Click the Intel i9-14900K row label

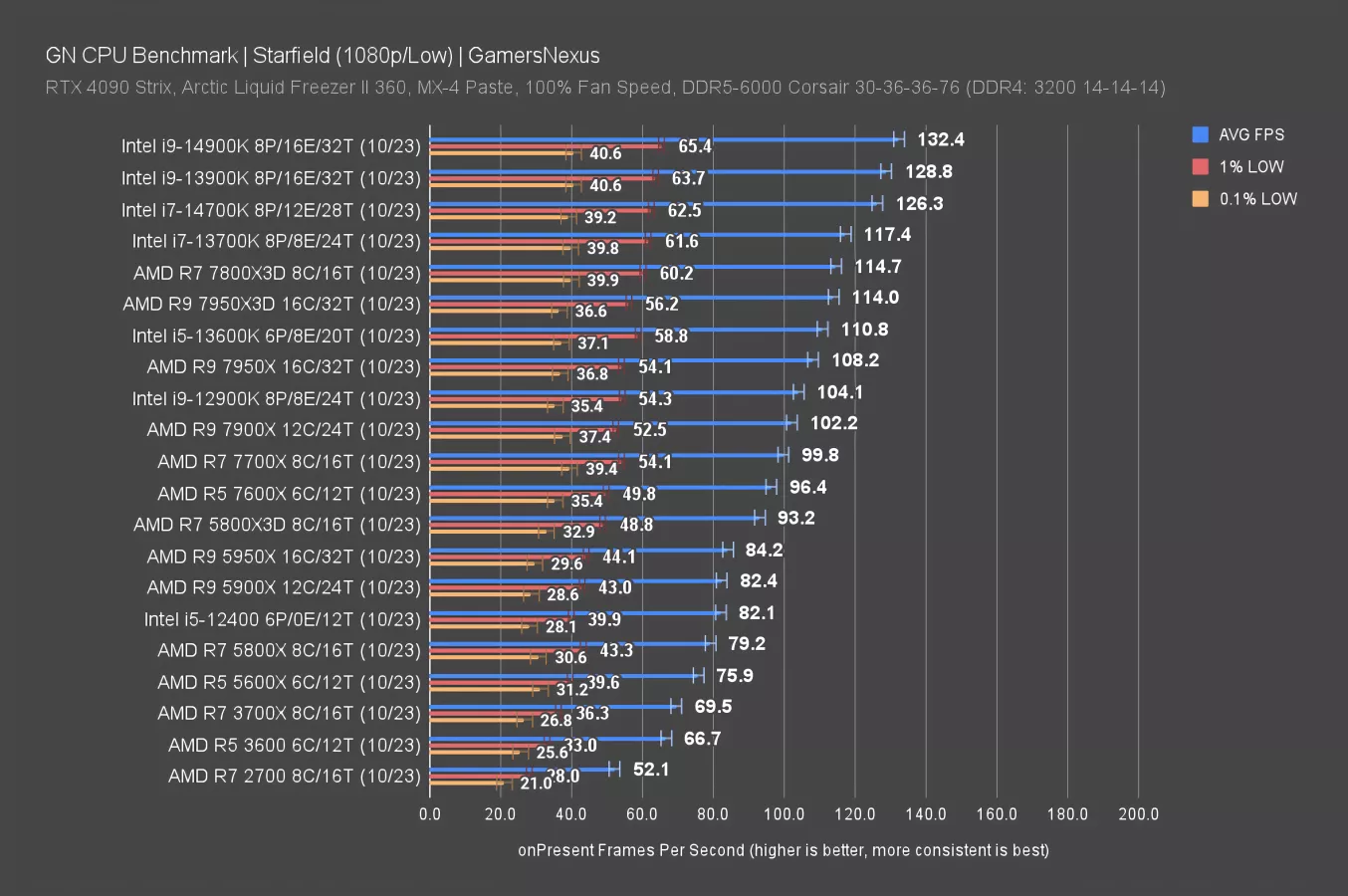[271, 146]
